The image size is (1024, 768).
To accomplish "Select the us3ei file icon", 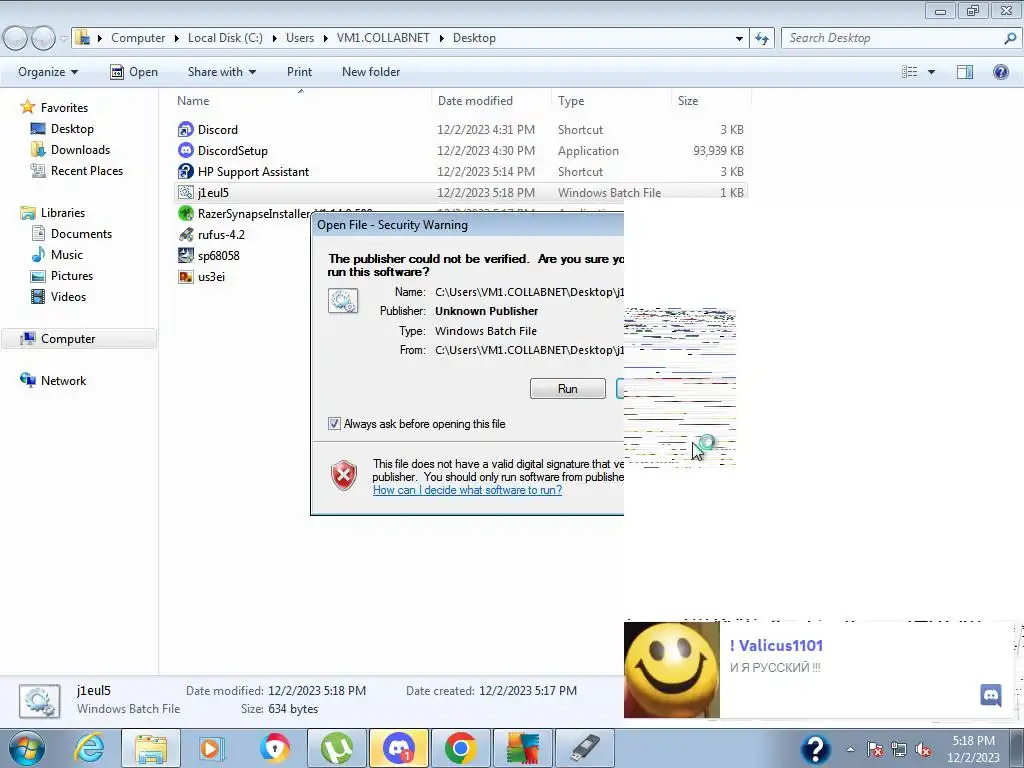I will point(185,276).
